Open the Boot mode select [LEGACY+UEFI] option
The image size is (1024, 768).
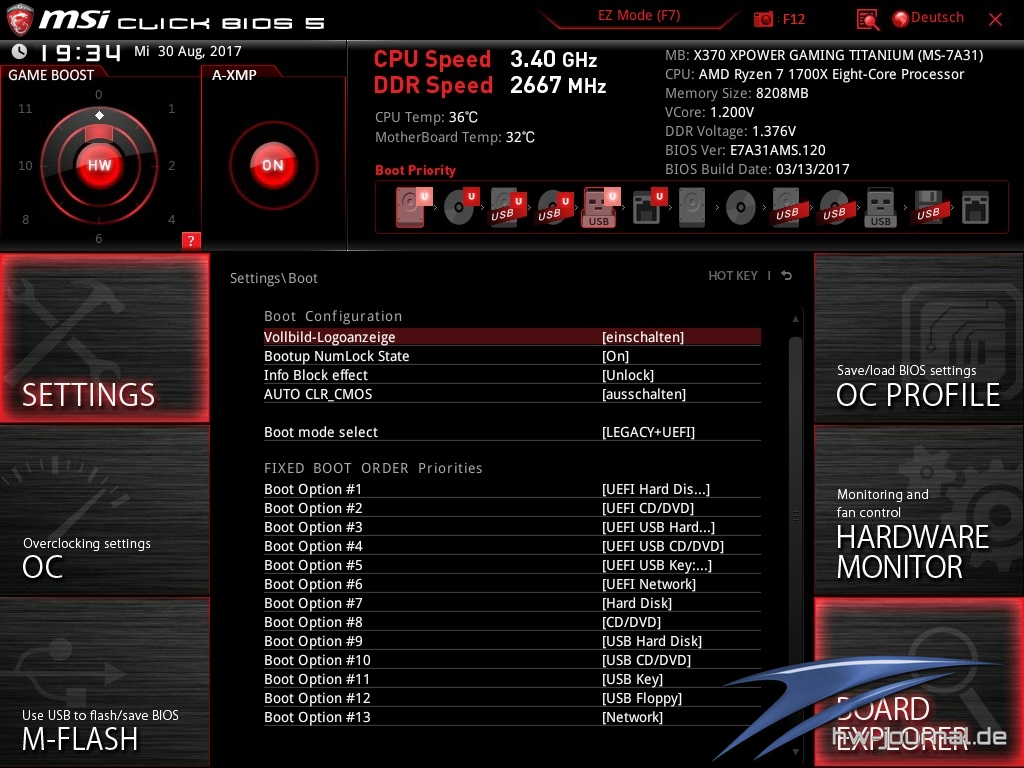[512, 432]
